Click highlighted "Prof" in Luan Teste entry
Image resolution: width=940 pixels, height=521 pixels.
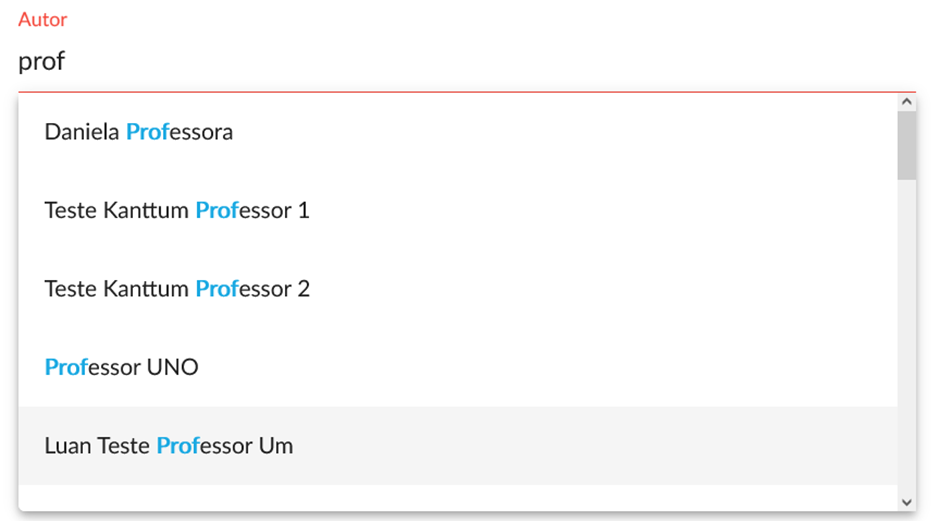click(178, 446)
